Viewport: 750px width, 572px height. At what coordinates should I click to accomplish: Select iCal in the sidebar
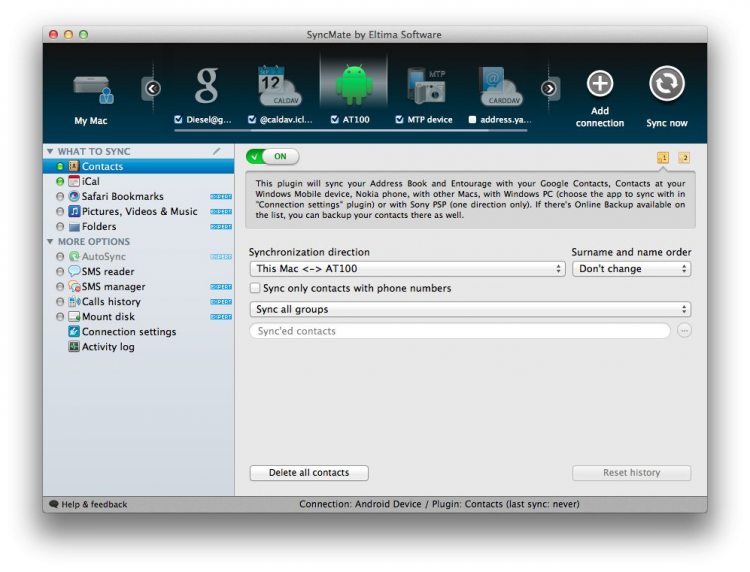(138, 181)
